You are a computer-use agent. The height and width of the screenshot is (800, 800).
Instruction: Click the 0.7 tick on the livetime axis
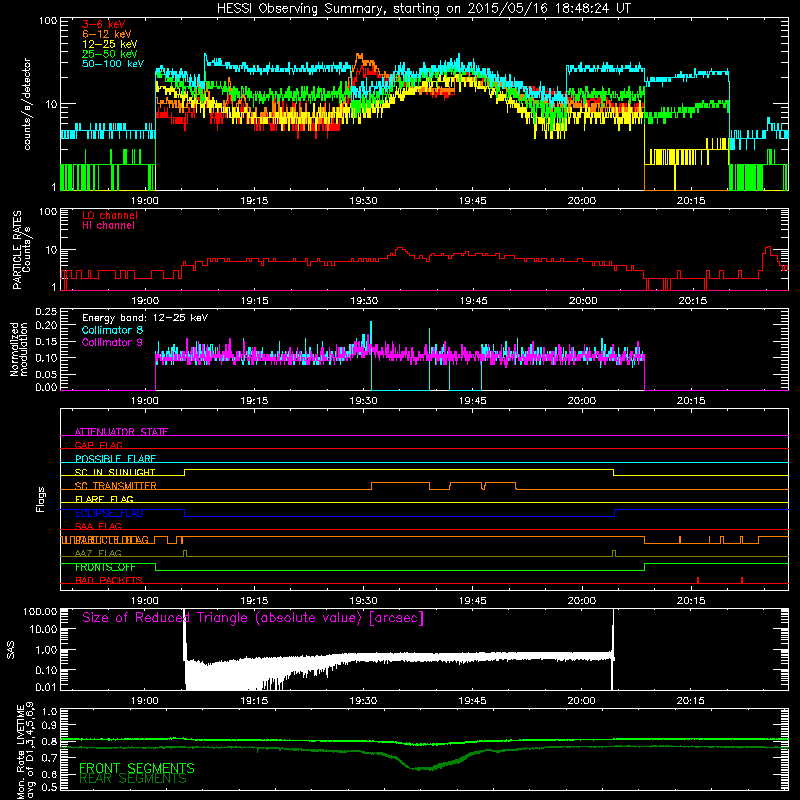coord(49,758)
